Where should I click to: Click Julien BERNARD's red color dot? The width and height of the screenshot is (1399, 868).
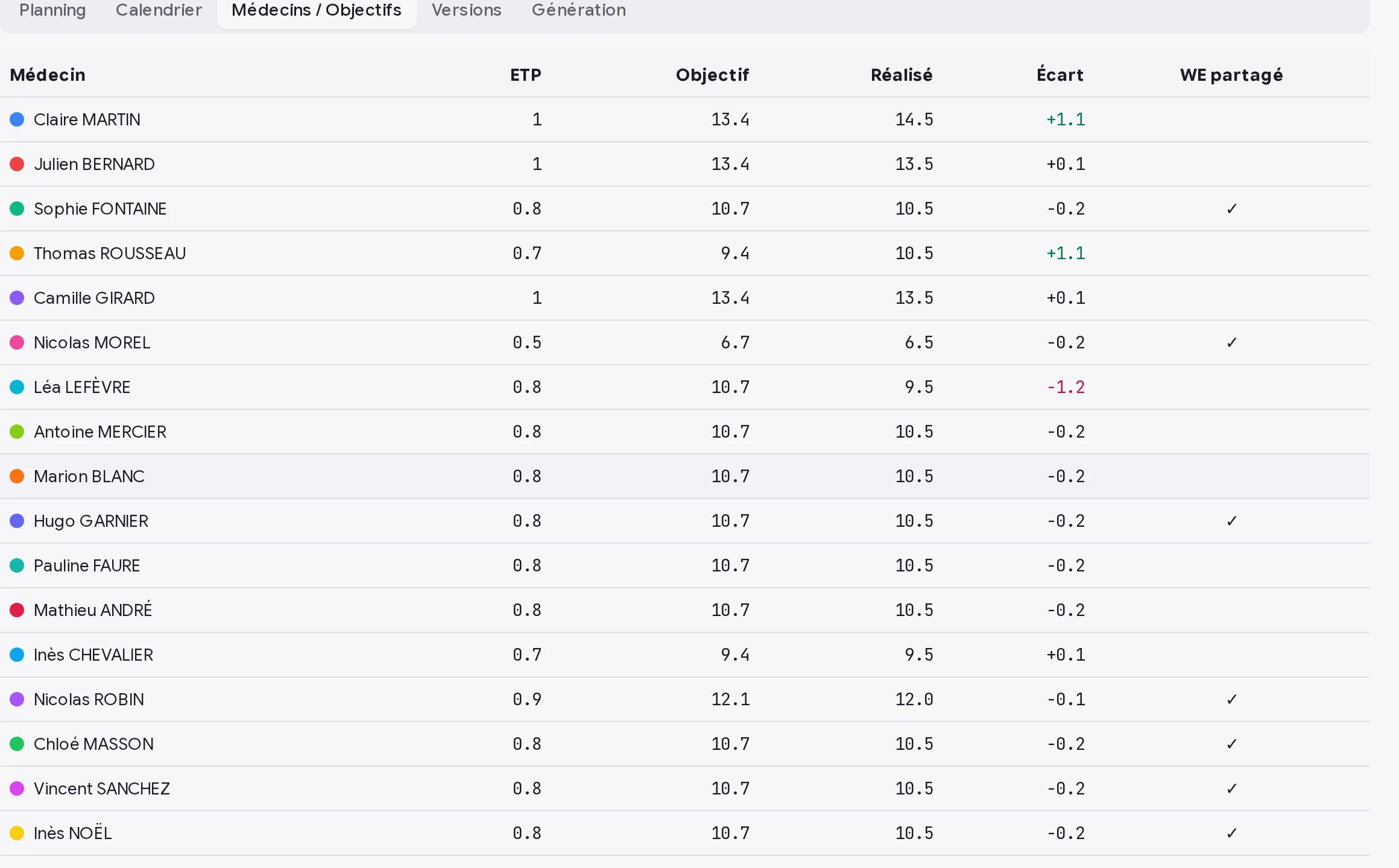(x=17, y=164)
